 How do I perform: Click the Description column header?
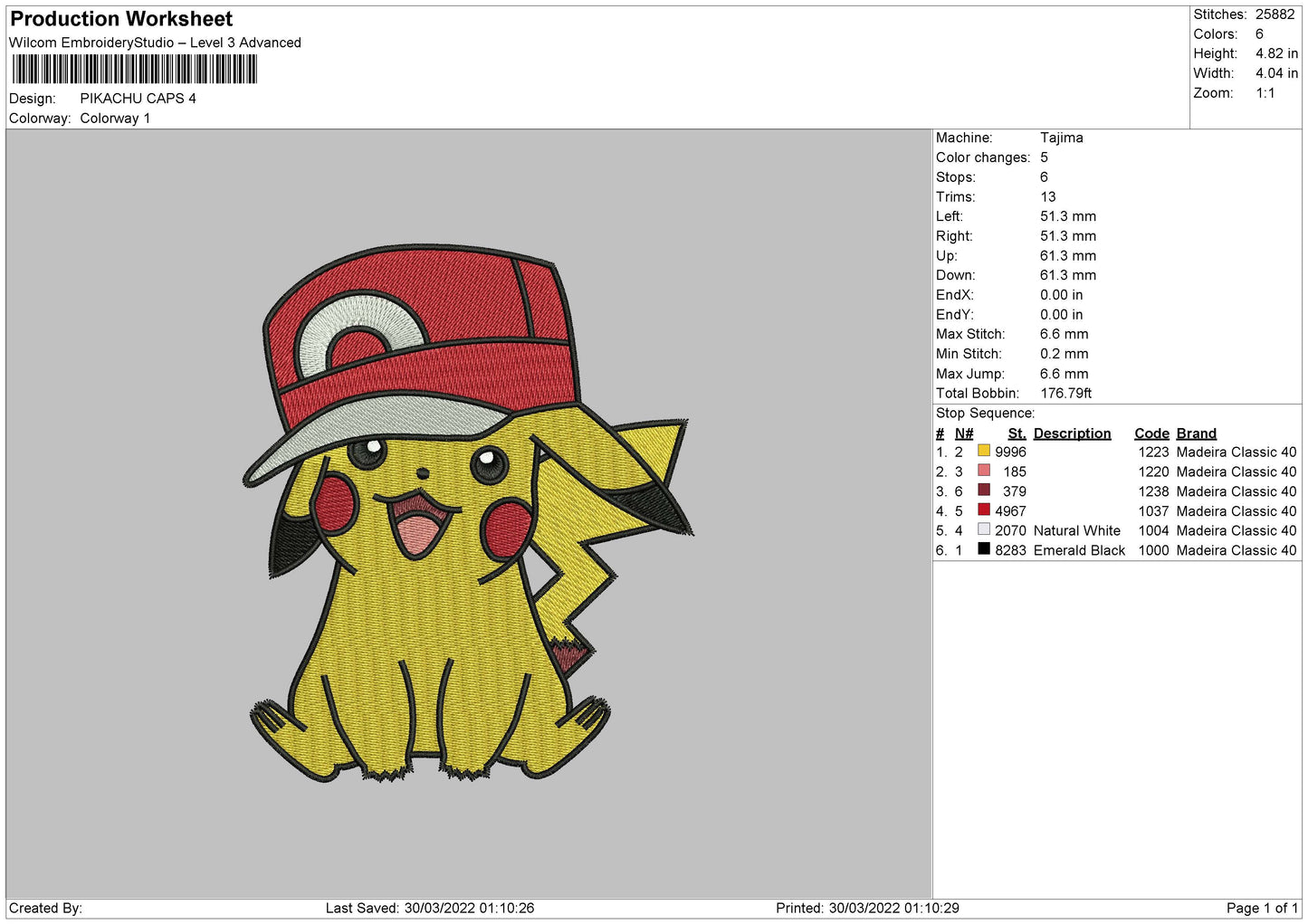coord(1072,433)
